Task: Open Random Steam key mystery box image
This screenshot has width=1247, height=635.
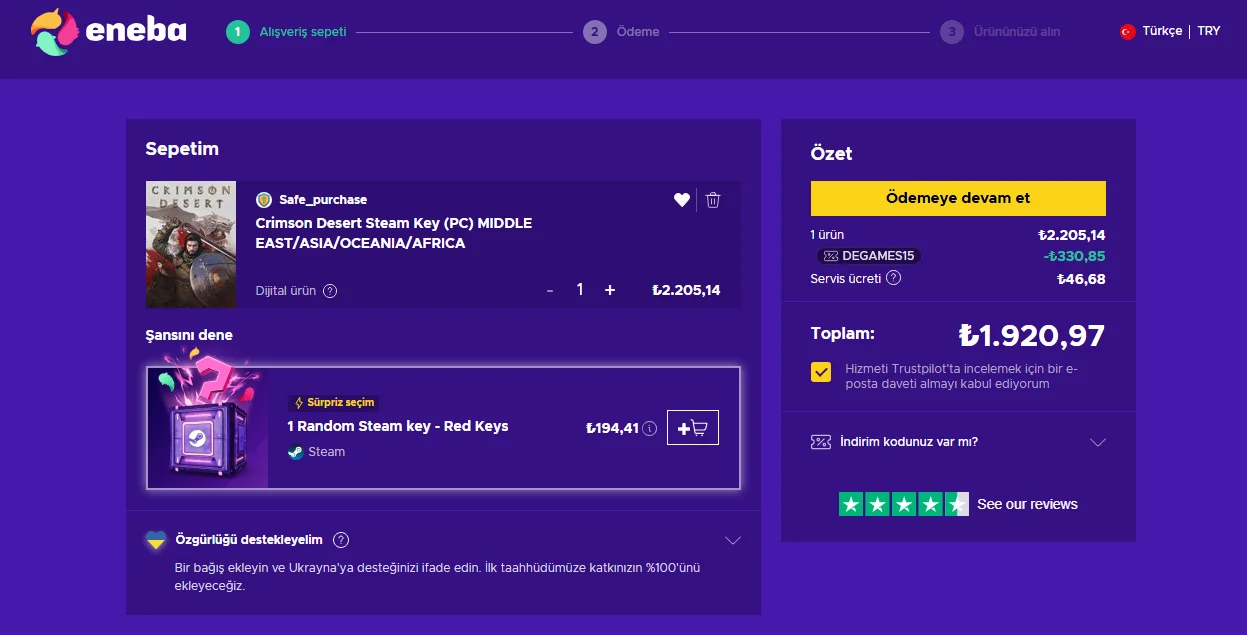Action: pos(208,428)
